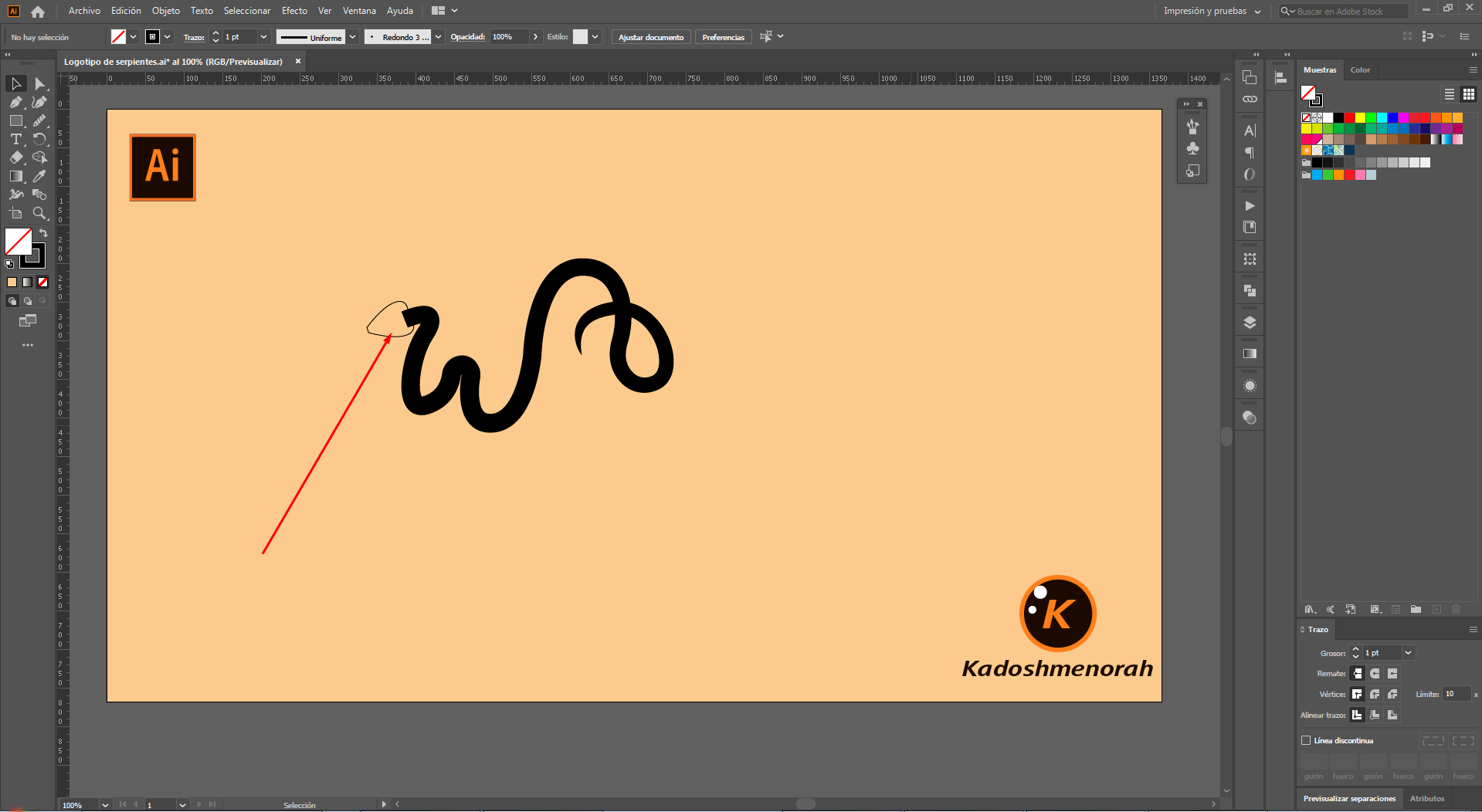Pick the cyan swatch in Muestras
This screenshot has width=1482, height=812.
(1382, 118)
